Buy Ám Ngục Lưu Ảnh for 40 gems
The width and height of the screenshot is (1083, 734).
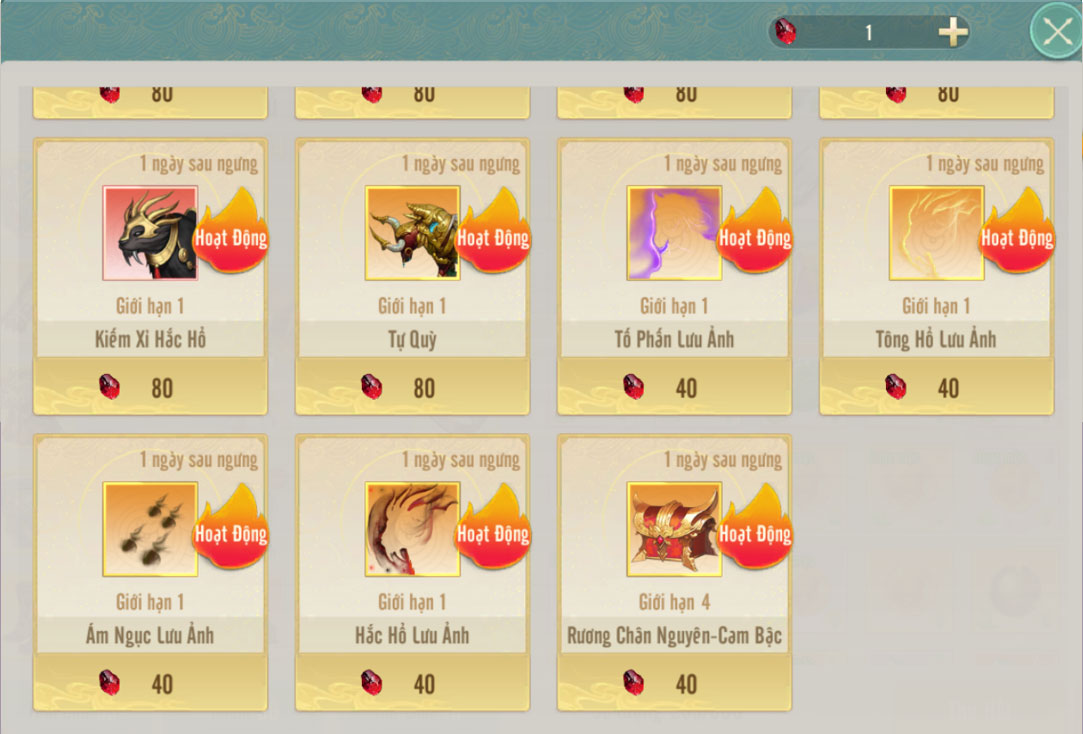coord(151,683)
